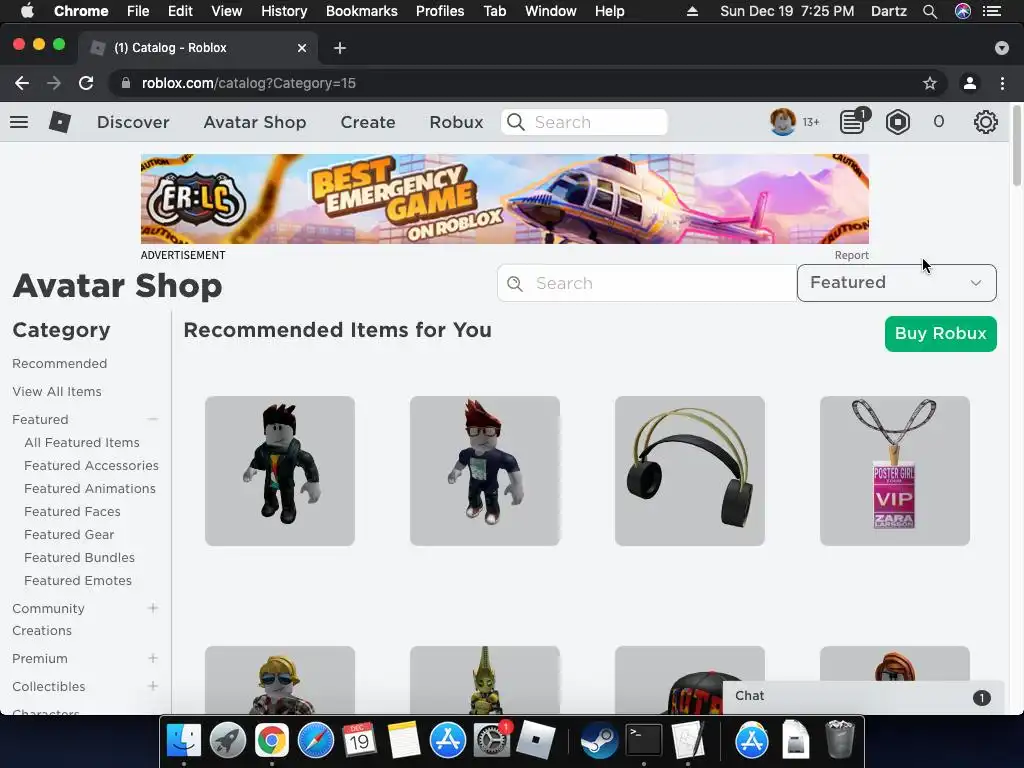Open the black-haired avatar bundle thumbnail
The image size is (1024, 768).
280,471
